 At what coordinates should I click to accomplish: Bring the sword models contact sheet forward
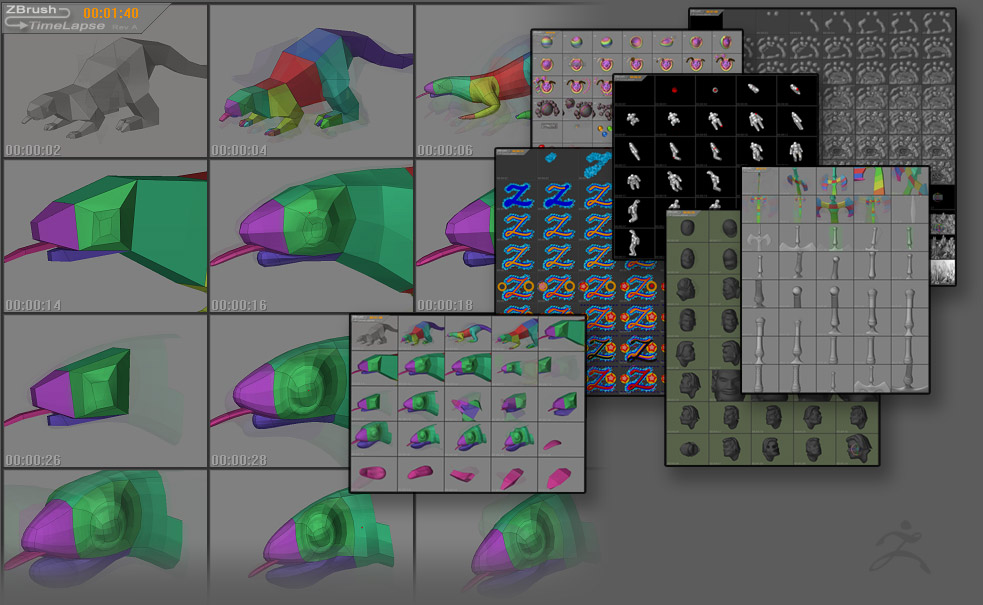click(835, 280)
